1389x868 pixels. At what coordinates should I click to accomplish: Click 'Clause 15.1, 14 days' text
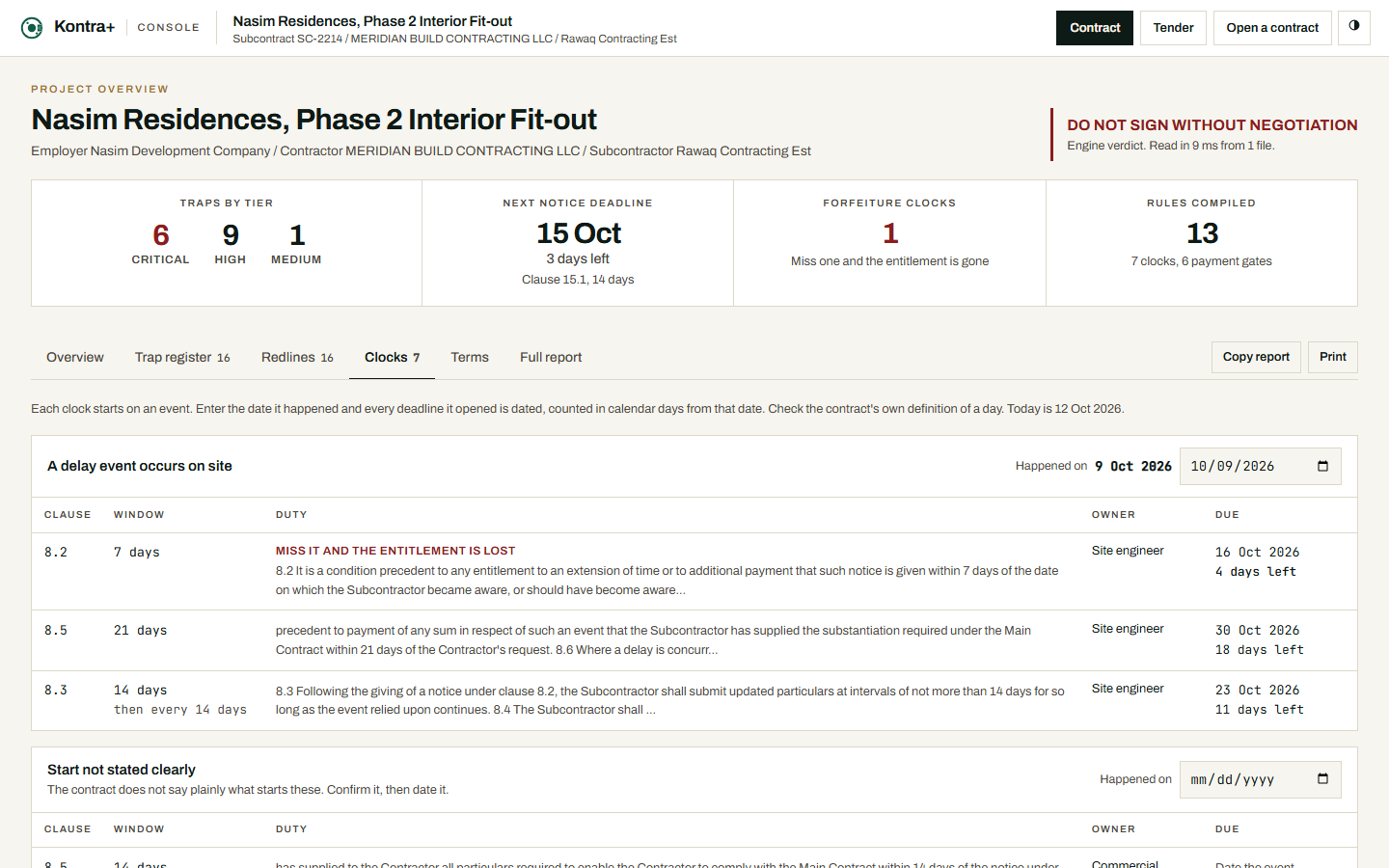pos(578,280)
